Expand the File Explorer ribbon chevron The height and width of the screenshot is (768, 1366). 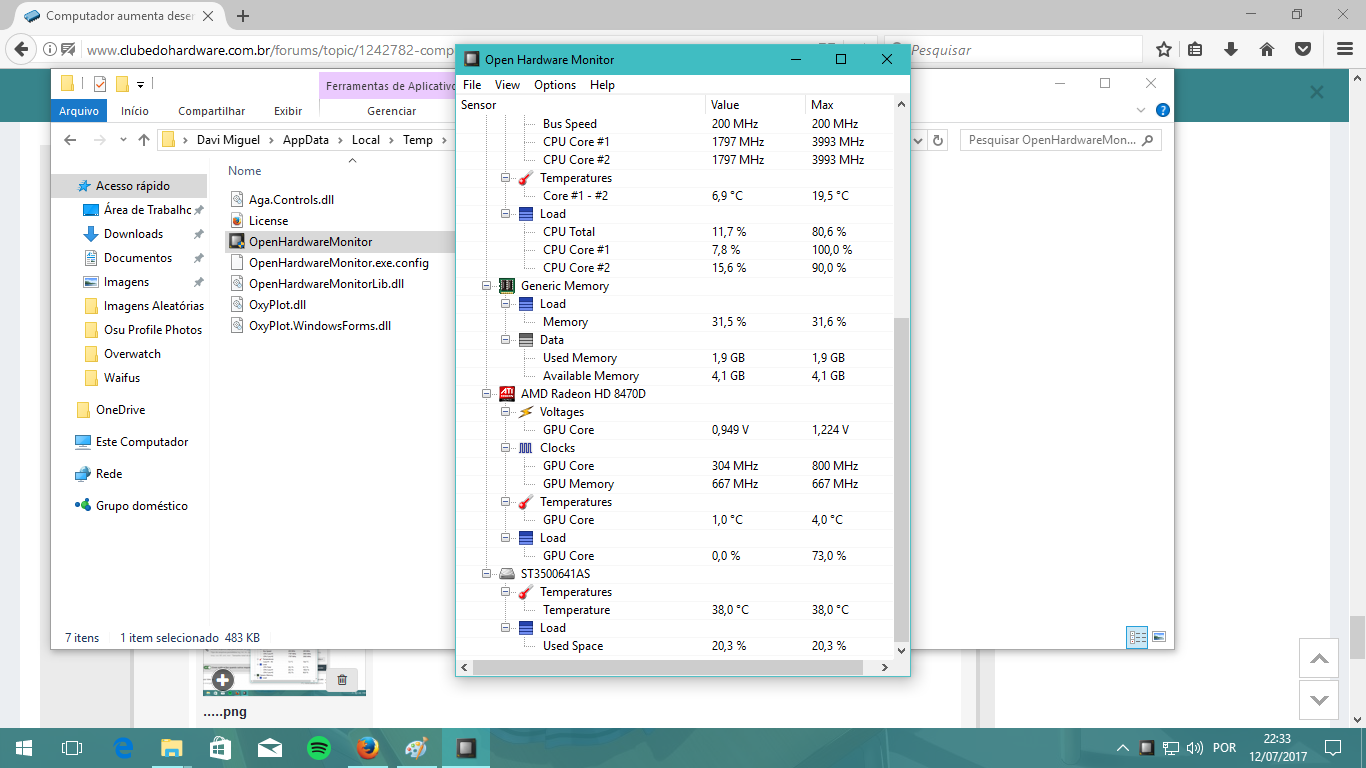click(x=1141, y=110)
